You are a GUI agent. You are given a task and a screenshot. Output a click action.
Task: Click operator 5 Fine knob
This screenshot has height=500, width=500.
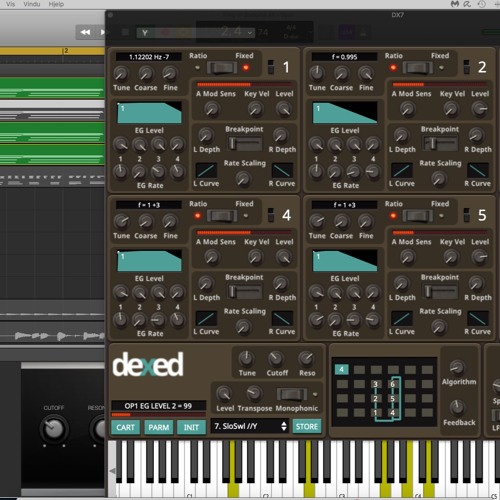tap(366, 222)
